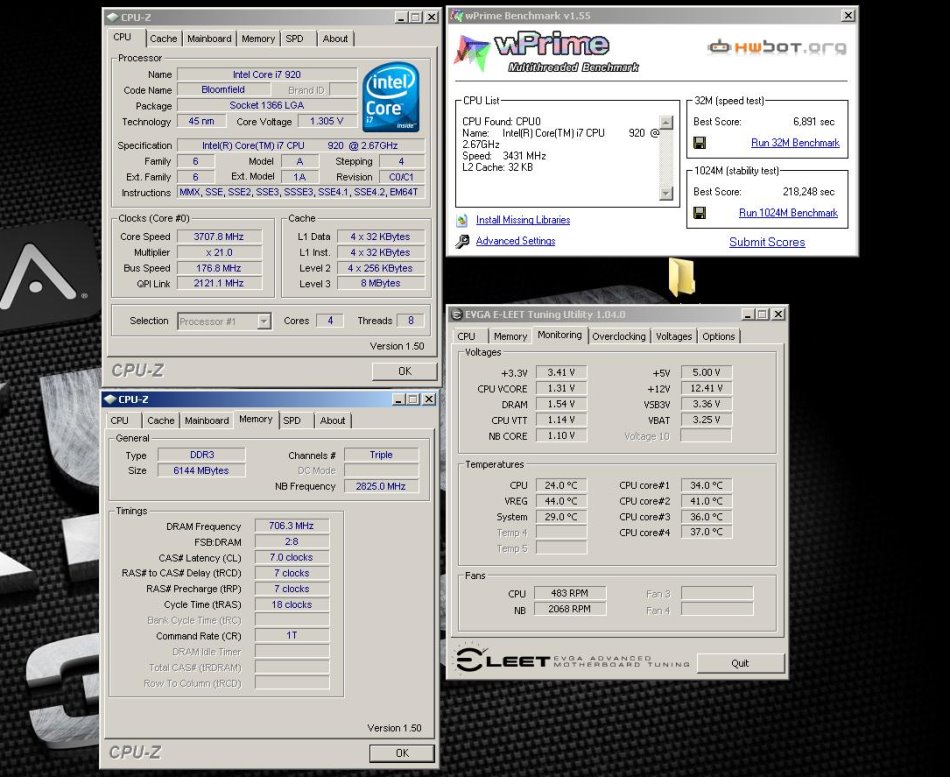Run the 32M Benchmark link
Viewport: 950px width, 777px height.
[x=795, y=143]
